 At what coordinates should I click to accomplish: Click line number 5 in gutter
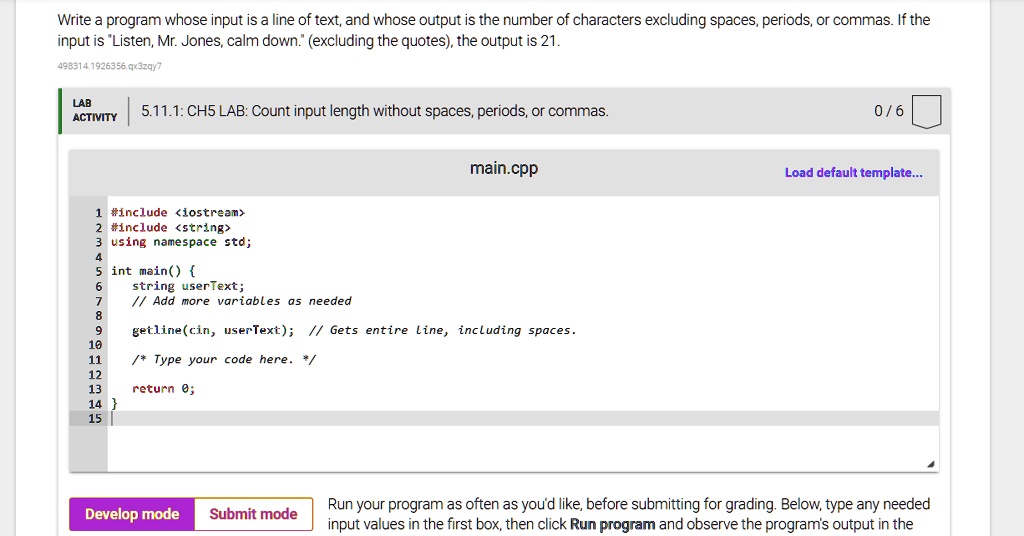99,272
